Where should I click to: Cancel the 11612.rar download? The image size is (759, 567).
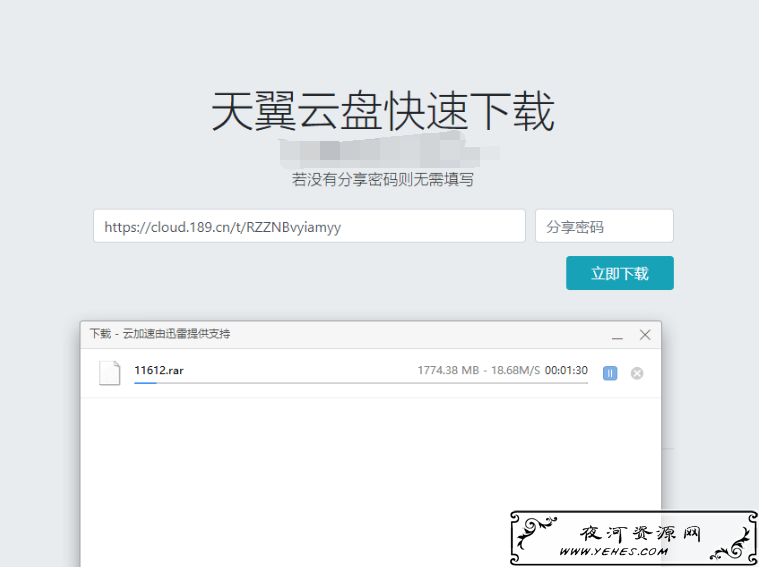click(637, 373)
